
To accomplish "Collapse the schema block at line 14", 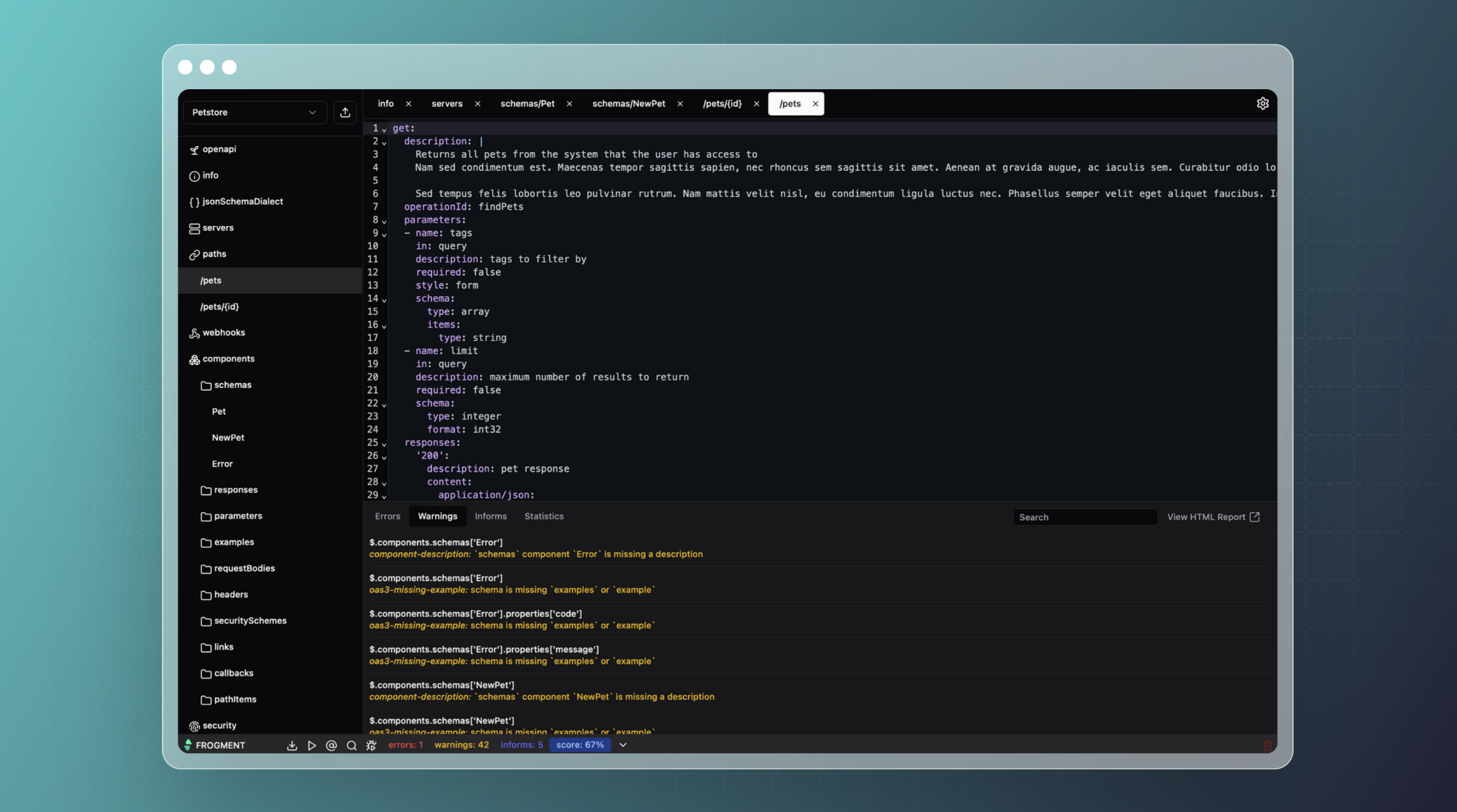I will click(384, 299).
